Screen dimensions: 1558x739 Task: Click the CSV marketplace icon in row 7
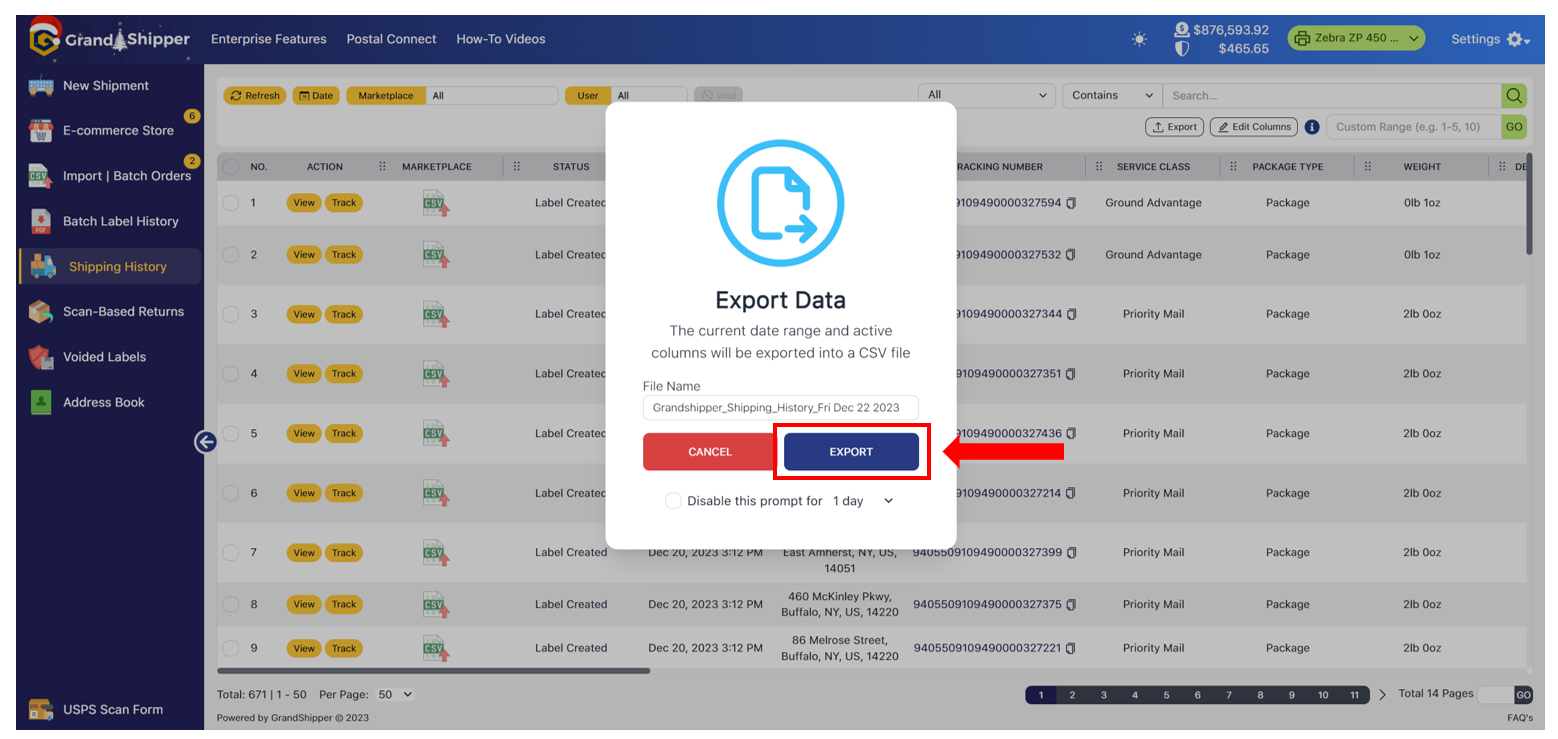point(435,553)
